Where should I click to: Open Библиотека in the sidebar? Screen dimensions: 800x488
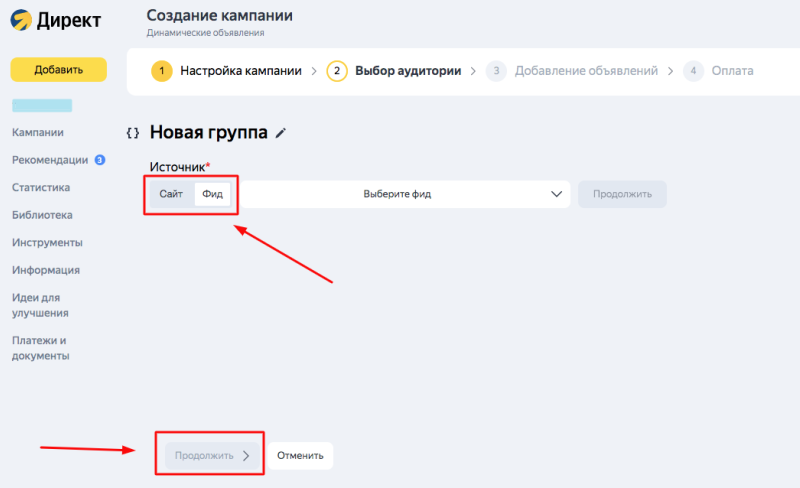point(42,215)
